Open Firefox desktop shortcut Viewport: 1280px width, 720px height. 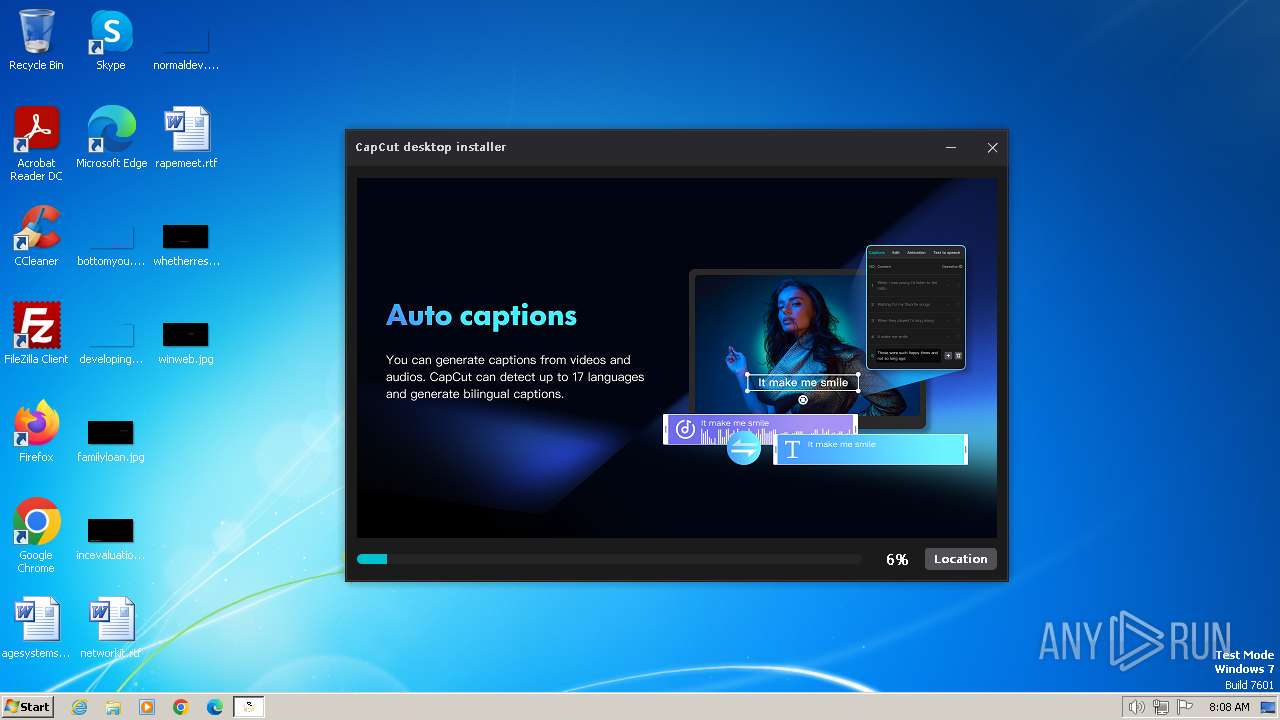pyautogui.click(x=36, y=432)
